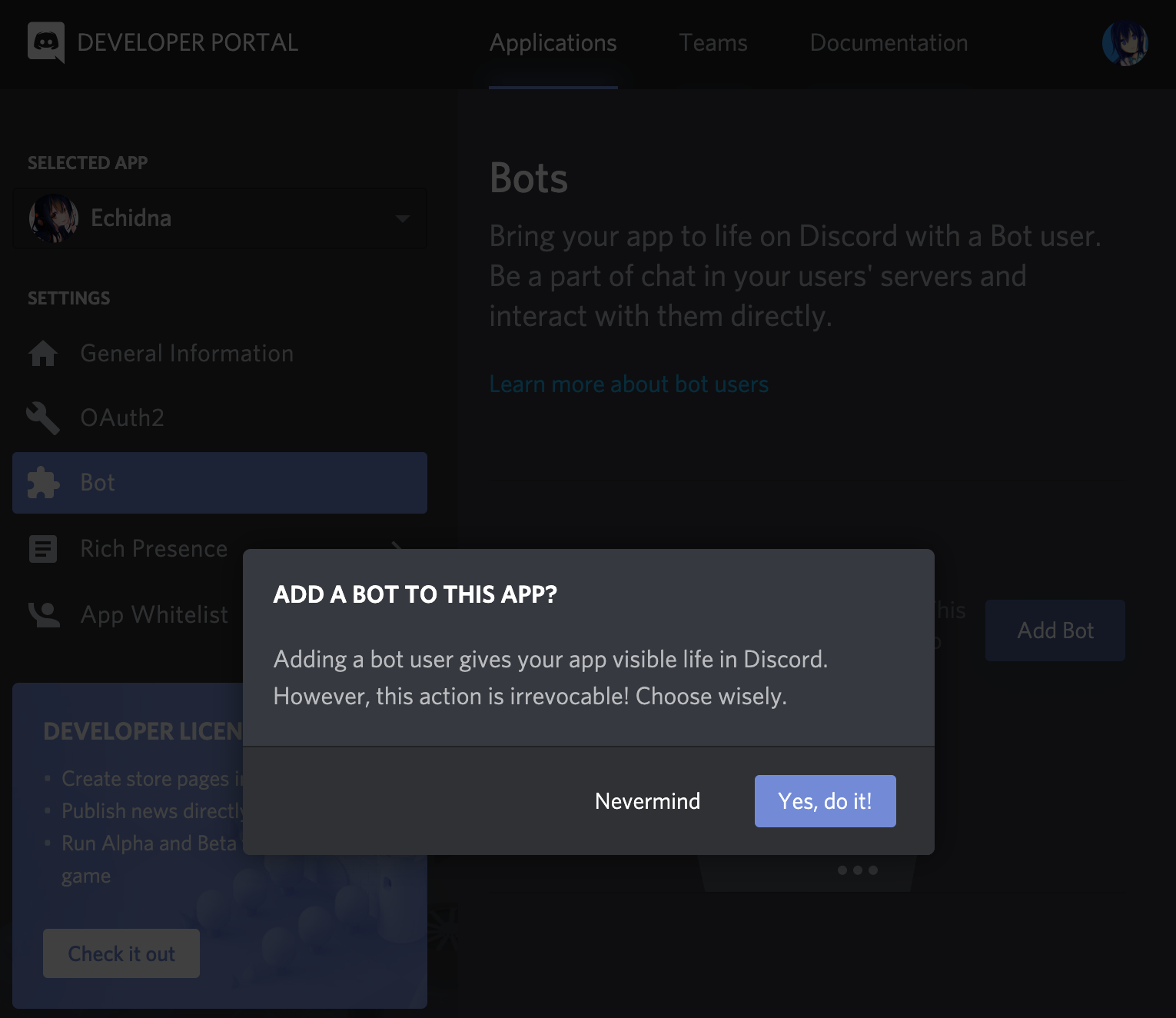Expand the Echidna selected app dropdown
Image resolution: width=1176 pixels, height=1018 pixels.
220,218
